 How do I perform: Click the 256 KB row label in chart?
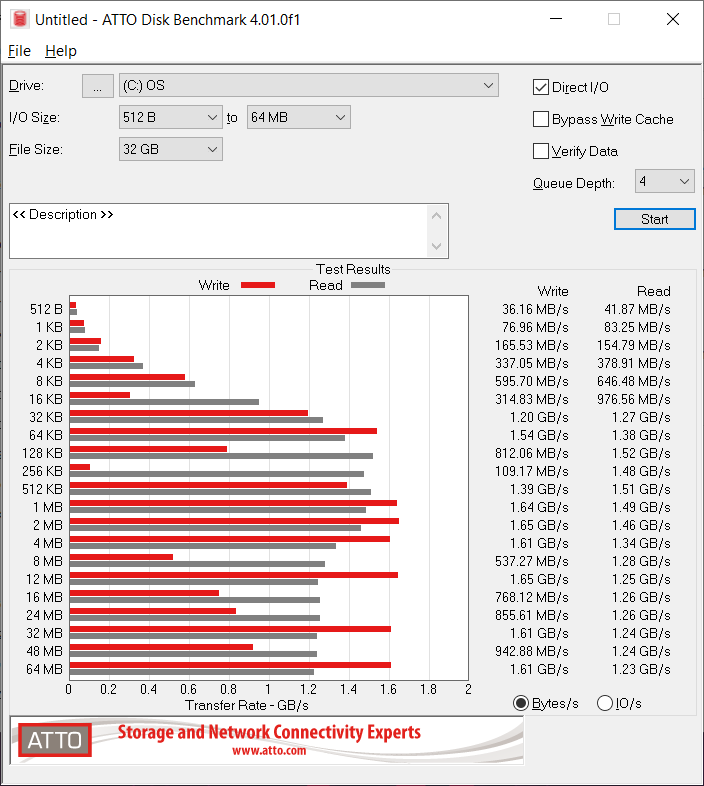(x=42, y=471)
